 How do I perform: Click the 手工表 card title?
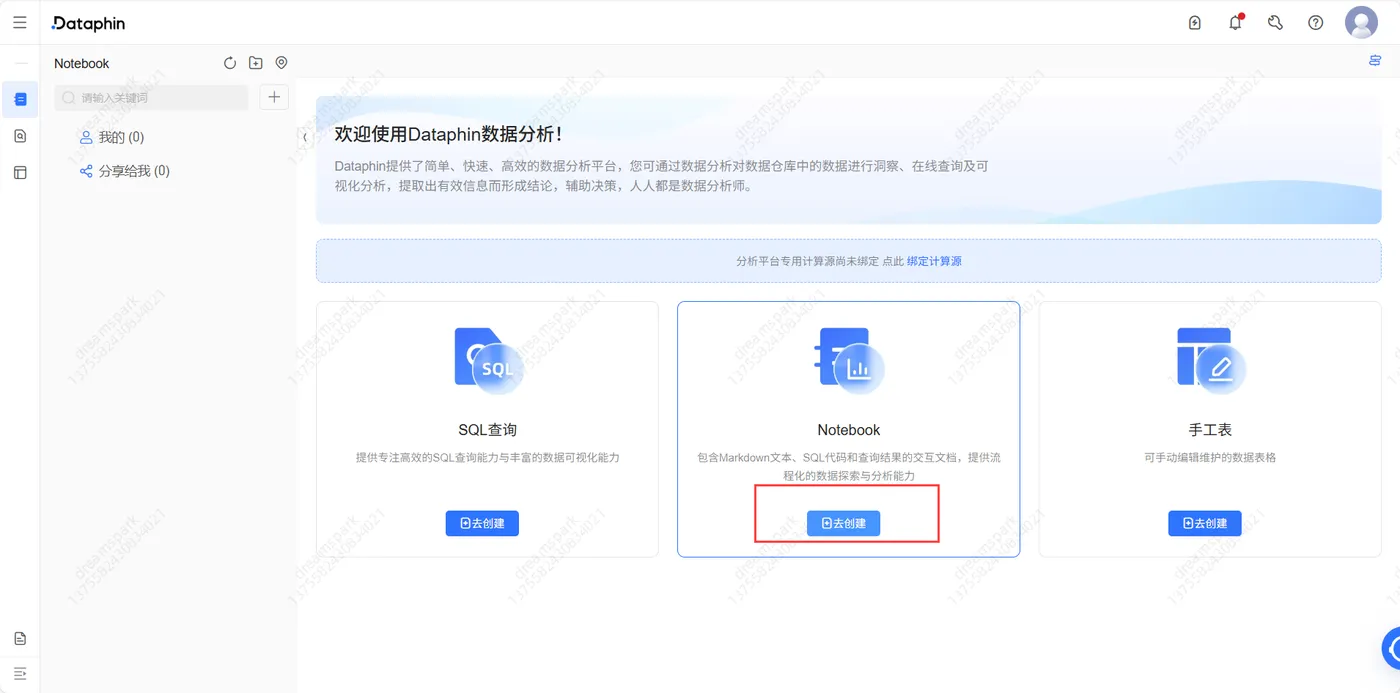[x=1210, y=430]
